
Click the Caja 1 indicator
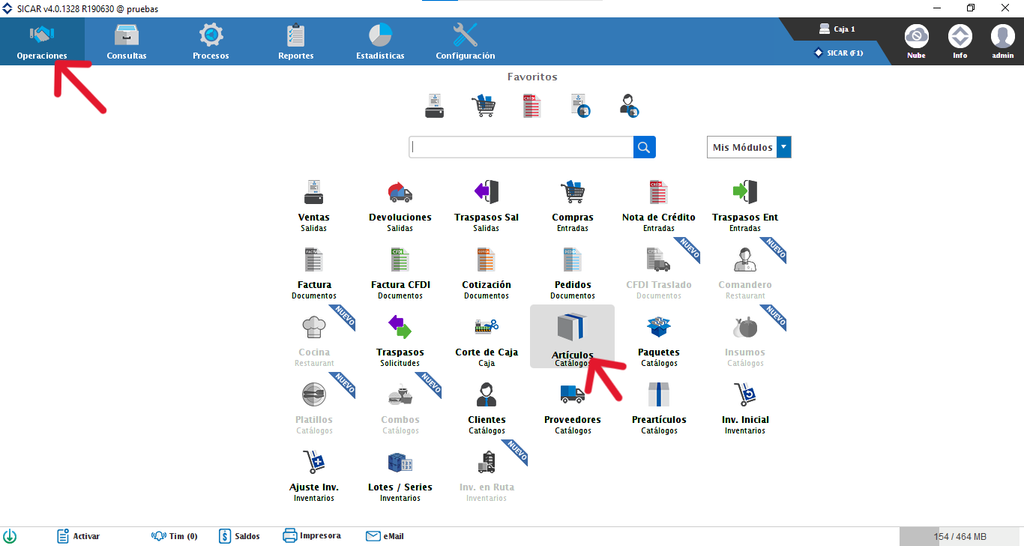837,29
